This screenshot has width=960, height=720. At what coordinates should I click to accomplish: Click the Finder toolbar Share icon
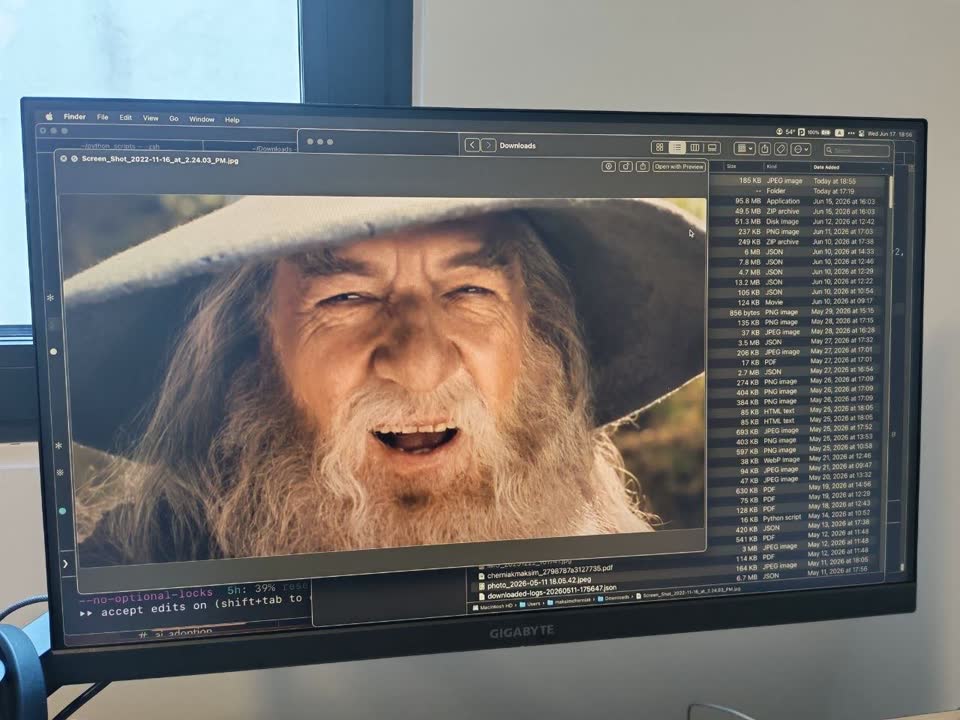(x=765, y=149)
